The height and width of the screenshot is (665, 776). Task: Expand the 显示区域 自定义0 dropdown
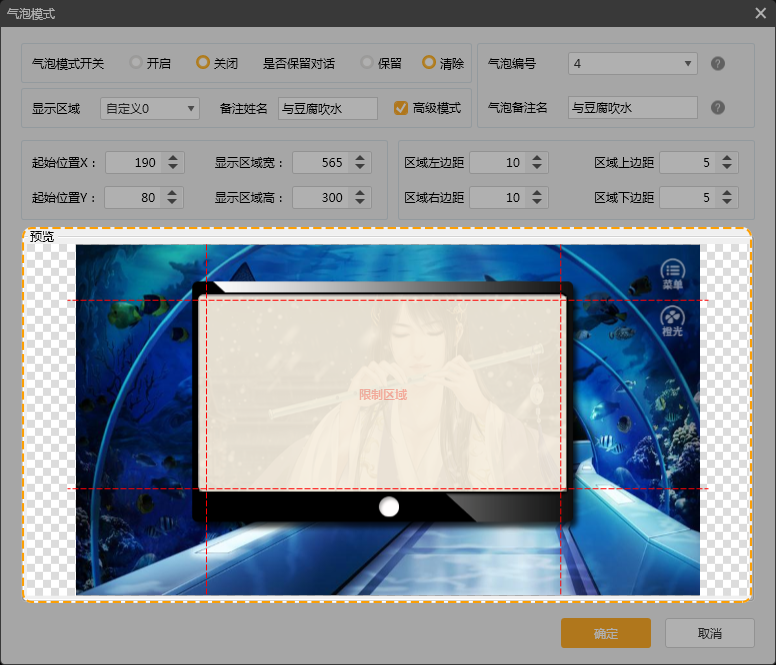[150, 108]
